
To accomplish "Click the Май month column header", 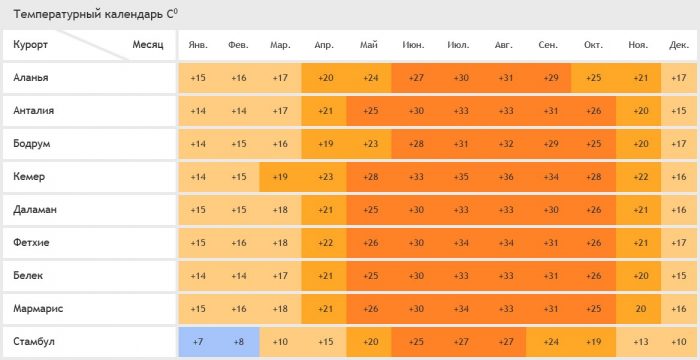I will coord(369,45).
